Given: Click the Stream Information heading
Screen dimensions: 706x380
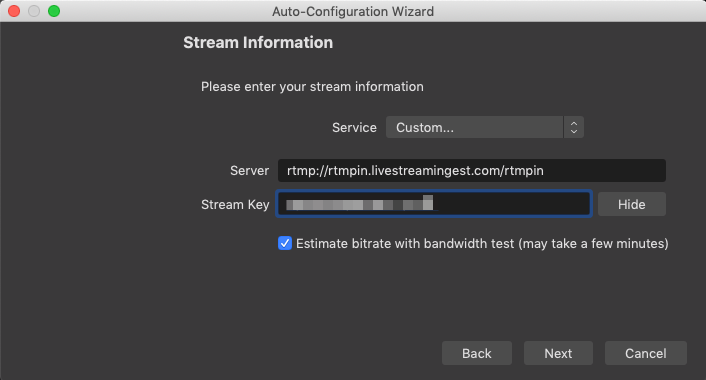Looking at the screenshot, I should (258, 42).
